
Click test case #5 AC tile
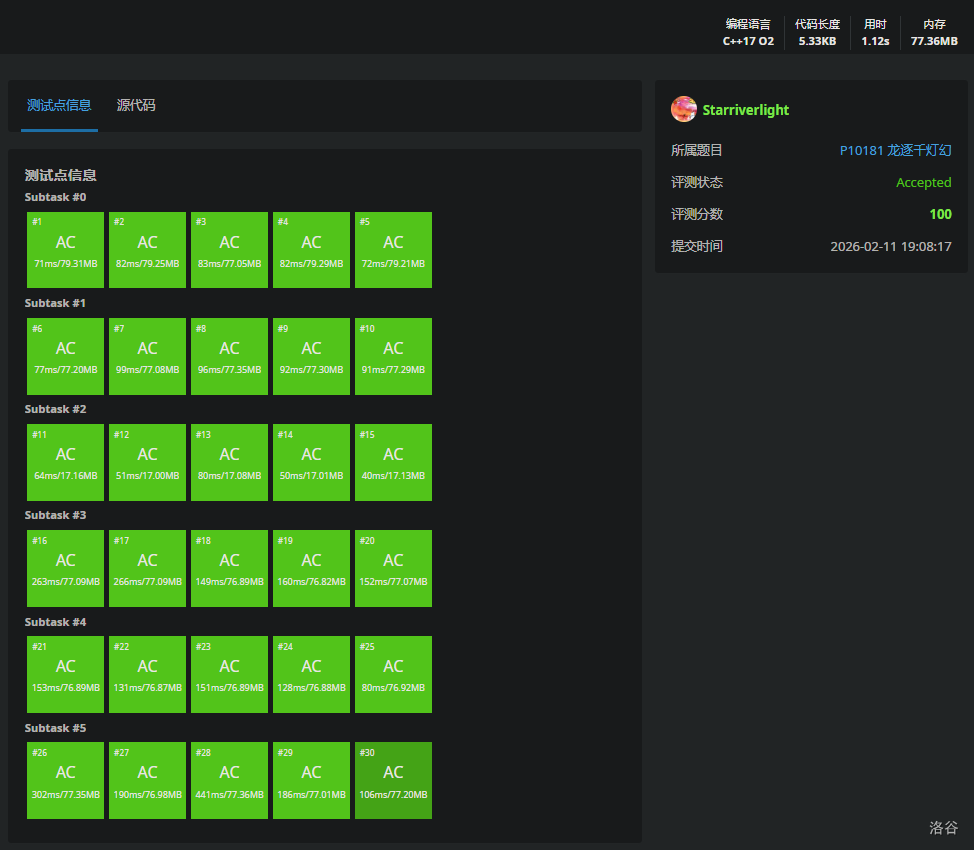pos(394,250)
